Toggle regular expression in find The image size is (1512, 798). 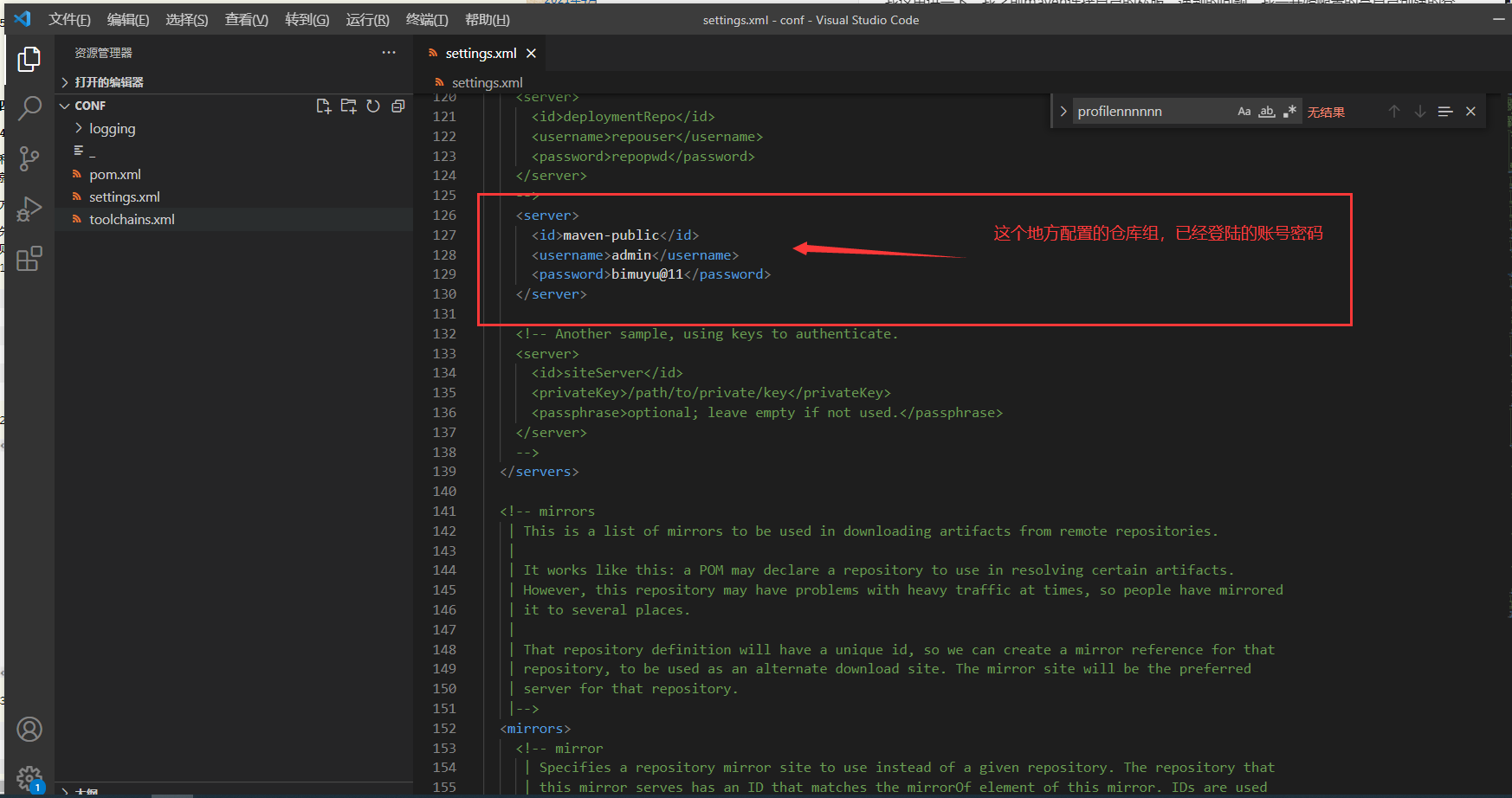pyautogui.click(x=1290, y=112)
